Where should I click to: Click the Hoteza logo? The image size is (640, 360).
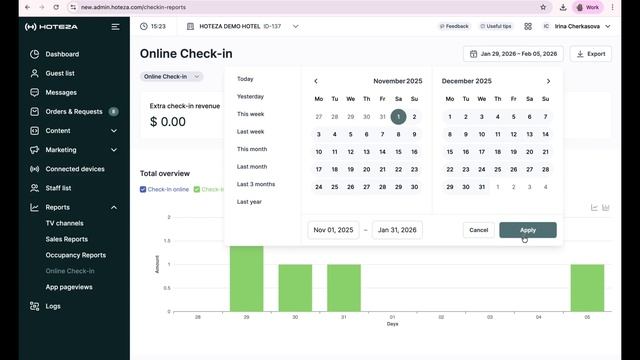[51, 27]
